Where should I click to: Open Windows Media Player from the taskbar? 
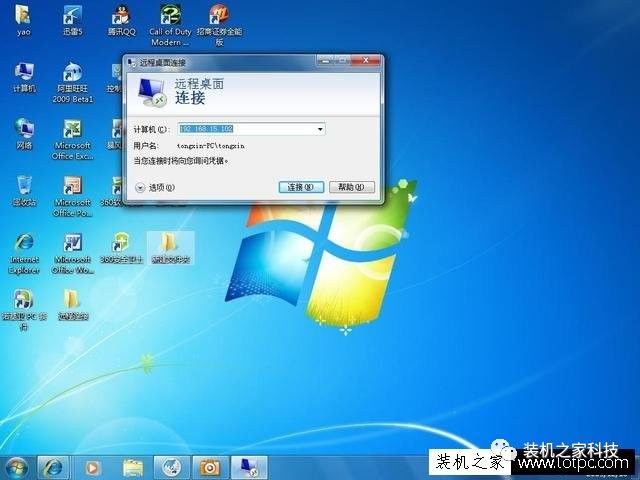pyautogui.click(x=92, y=468)
